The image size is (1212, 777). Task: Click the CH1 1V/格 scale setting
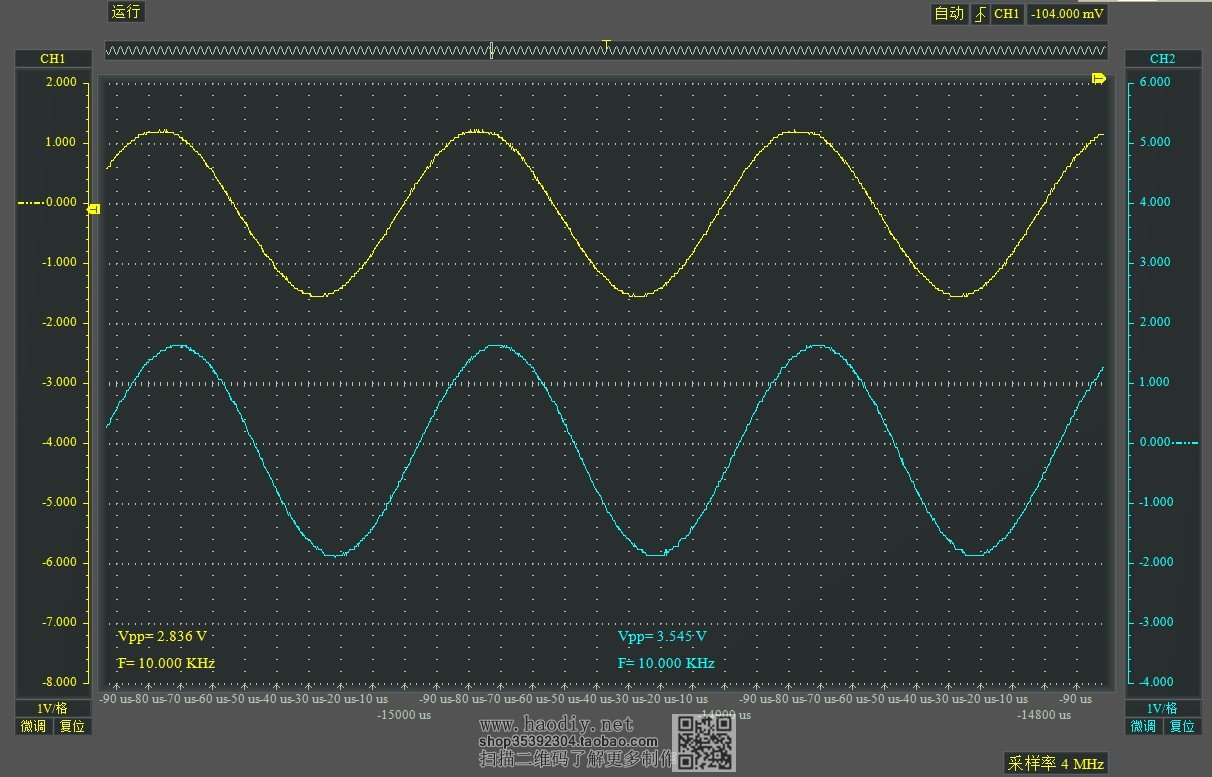click(x=52, y=708)
